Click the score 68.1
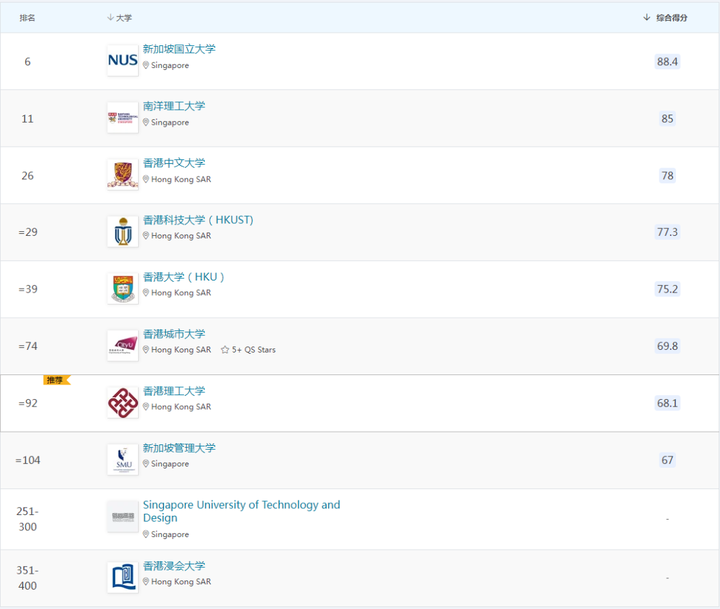Viewport: 720px width, 609px height. point(667,403)
